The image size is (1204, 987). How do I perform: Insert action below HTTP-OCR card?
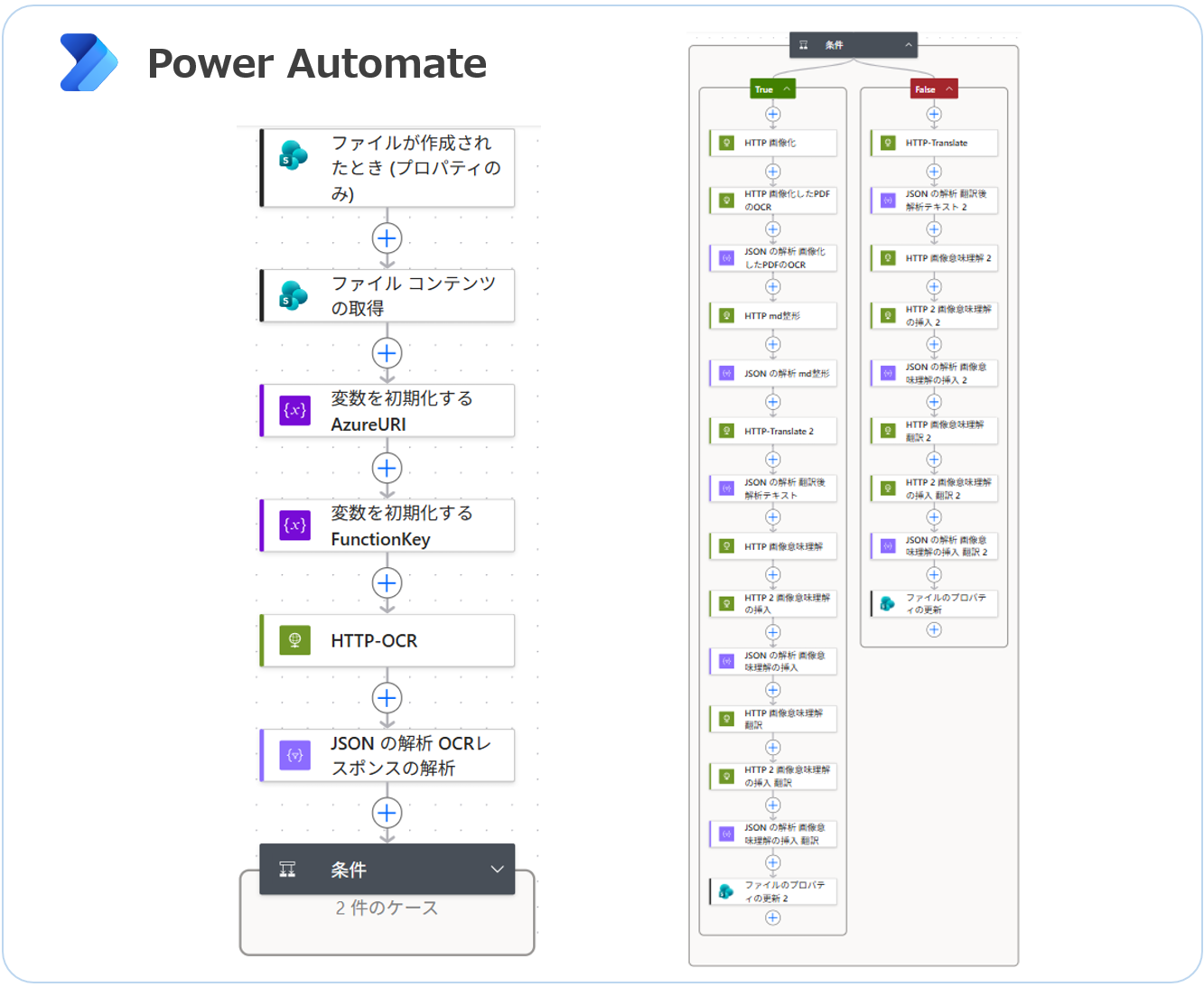pos(387,698)
